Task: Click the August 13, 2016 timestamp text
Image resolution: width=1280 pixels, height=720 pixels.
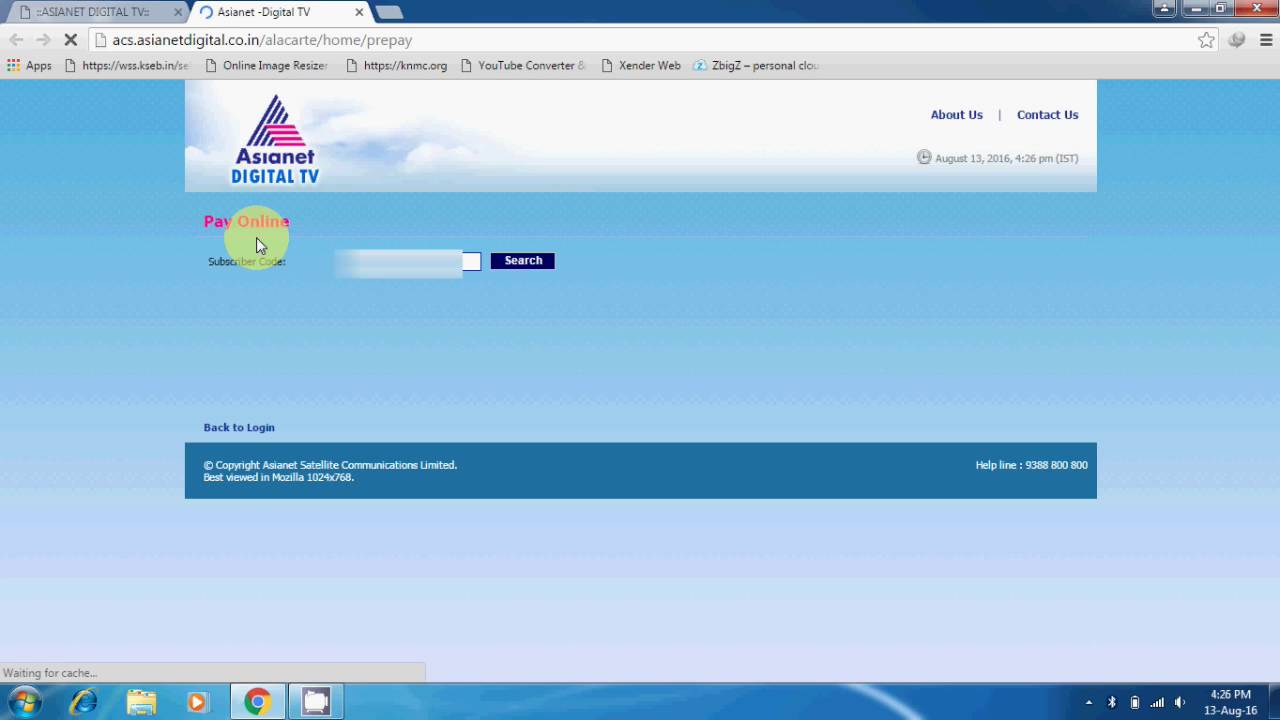Action: pyautogui.click(x=1006, y=158)
